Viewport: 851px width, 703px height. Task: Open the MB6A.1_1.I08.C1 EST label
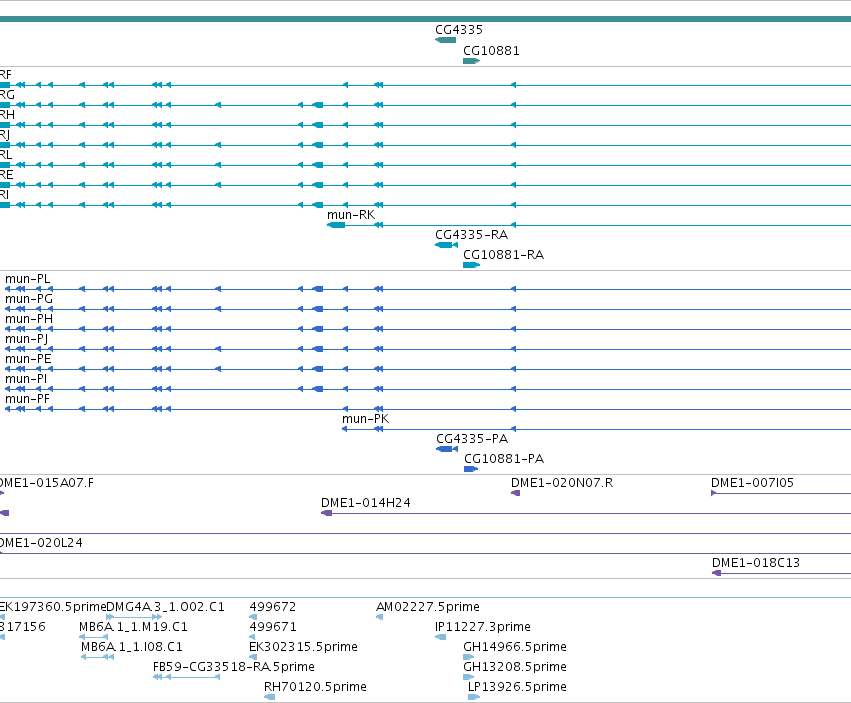click(x=132, y=647)
